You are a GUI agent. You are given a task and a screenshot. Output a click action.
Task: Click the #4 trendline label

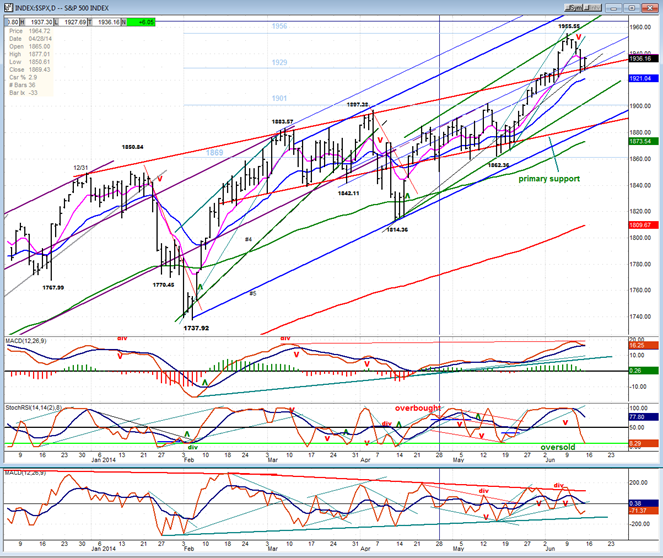click(x=248, y=240)
